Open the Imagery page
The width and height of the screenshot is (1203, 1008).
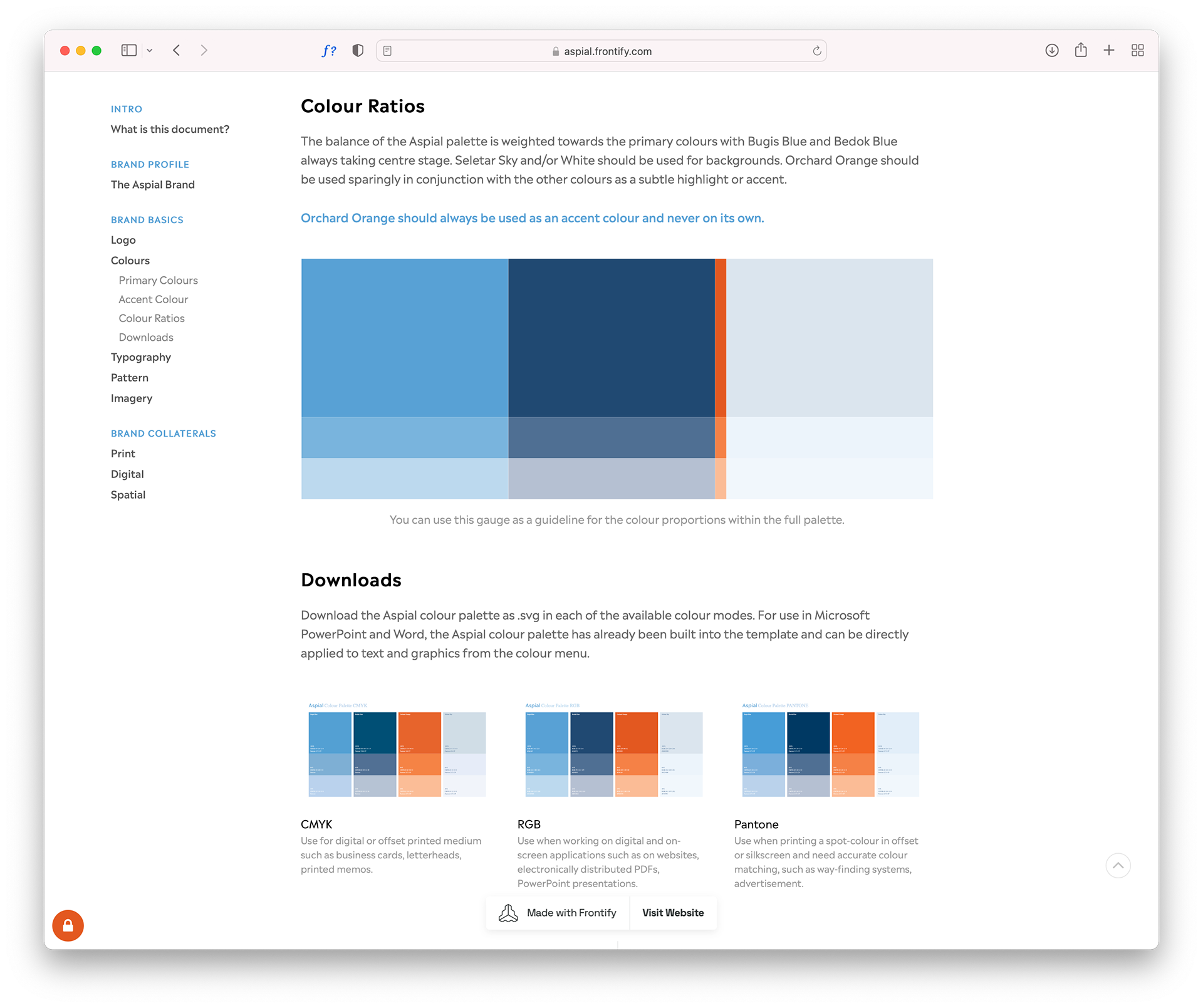click(132, 398)
